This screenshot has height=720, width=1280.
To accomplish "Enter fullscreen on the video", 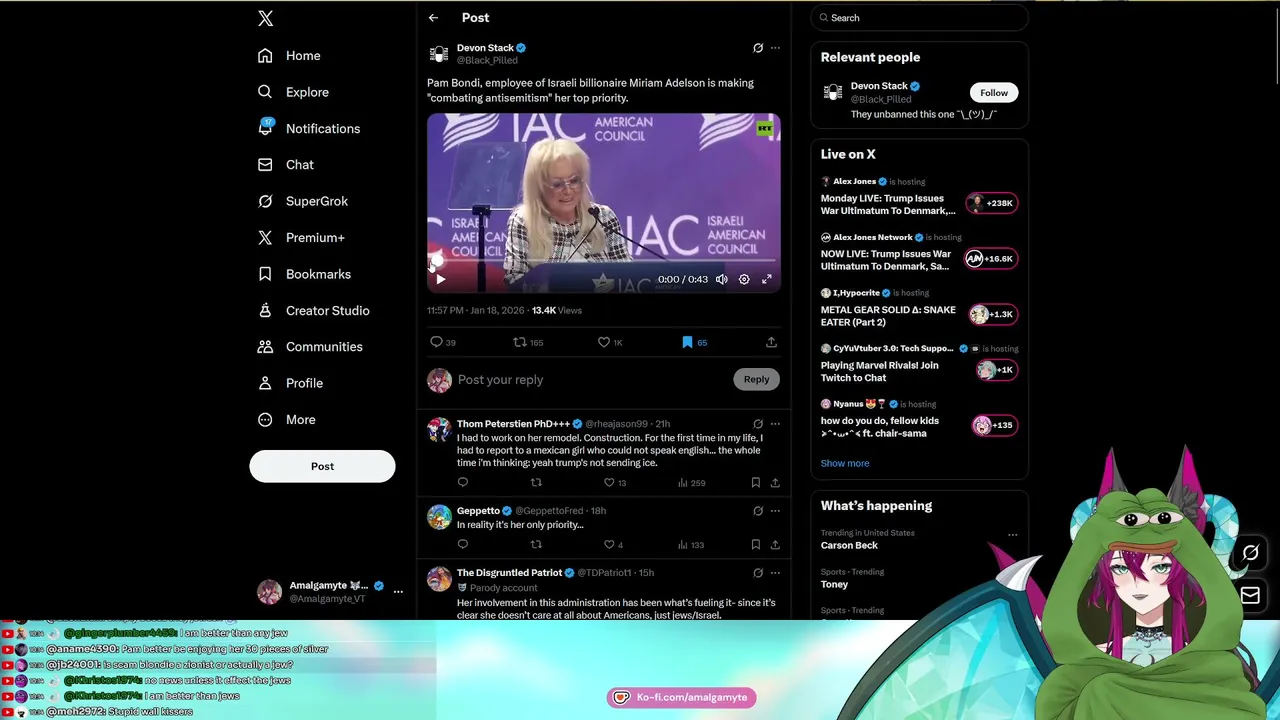I will [767, 280].
